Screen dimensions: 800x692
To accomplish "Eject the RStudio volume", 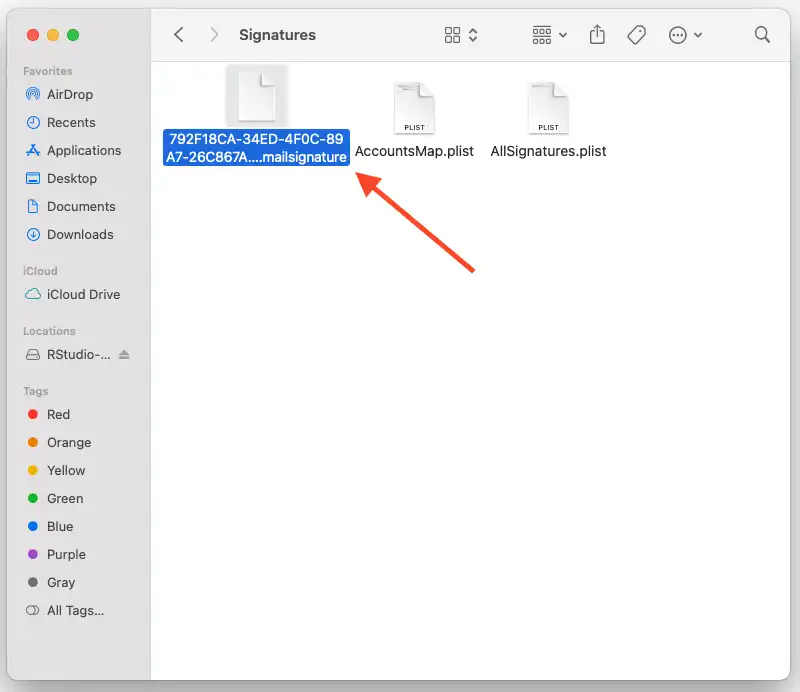I will click(x=124, y=355).
